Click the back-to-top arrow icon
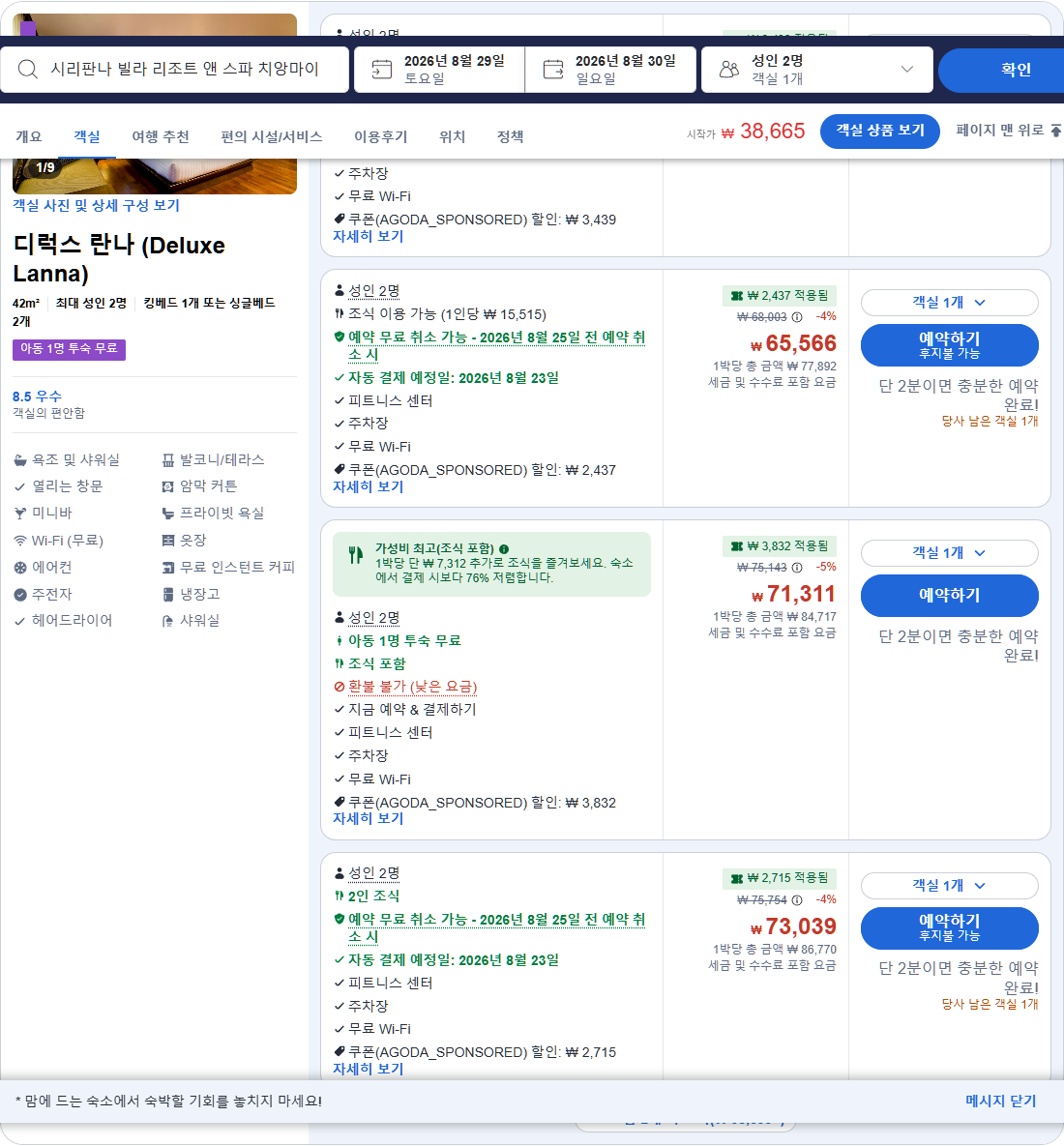1064x1146 pixels. point(1056,131)
